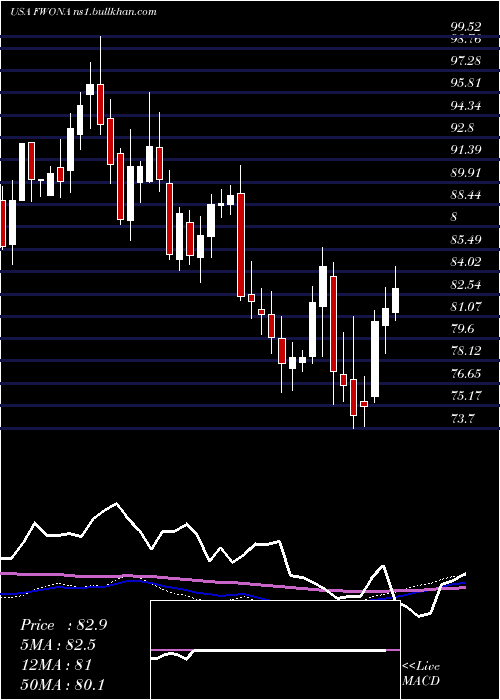
Task: Click the 82.54 price axis label
Action: point(466,284)
